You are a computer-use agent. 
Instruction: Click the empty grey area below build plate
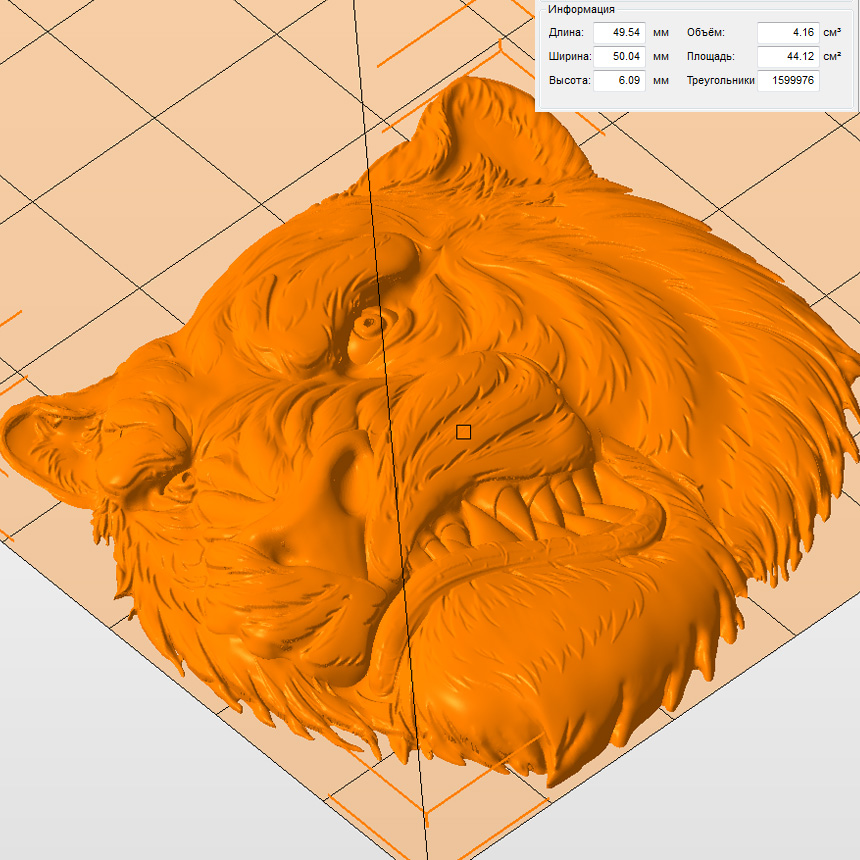120,780
